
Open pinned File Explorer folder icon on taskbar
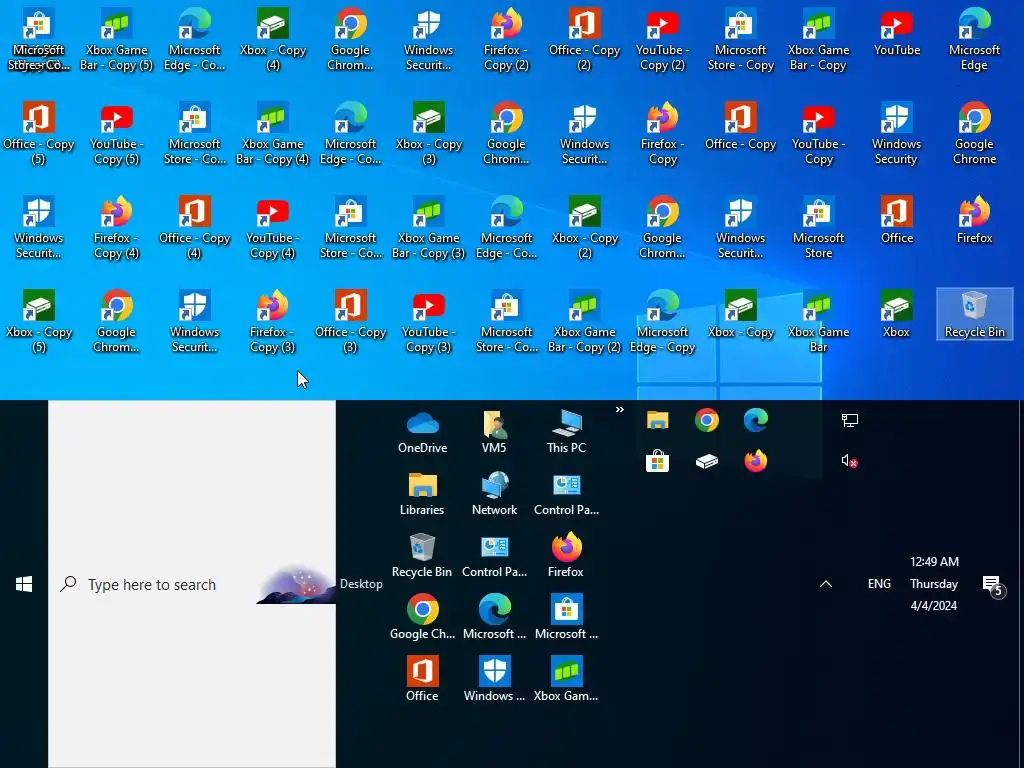click(658, 420)
